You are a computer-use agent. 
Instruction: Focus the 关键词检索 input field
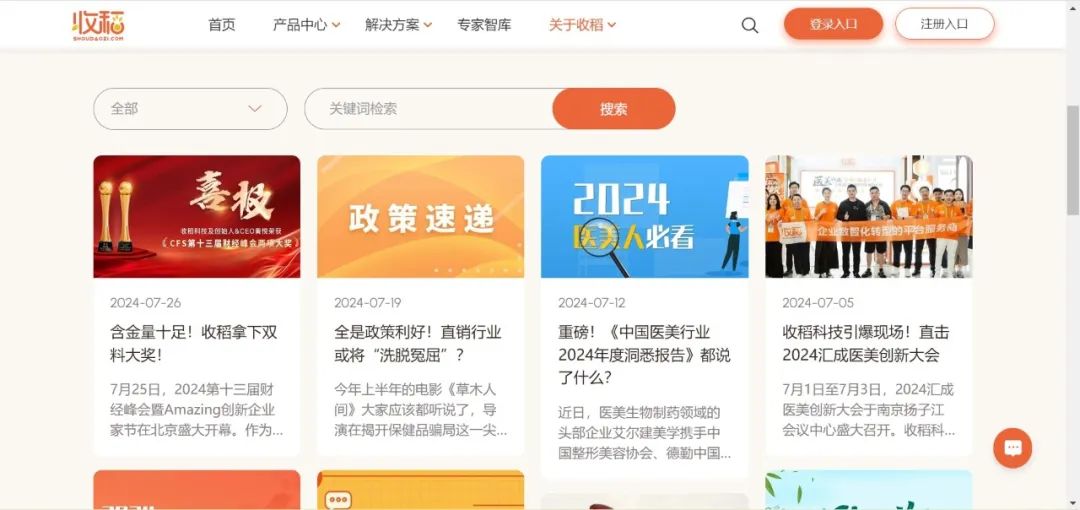[x=429, y=109]
